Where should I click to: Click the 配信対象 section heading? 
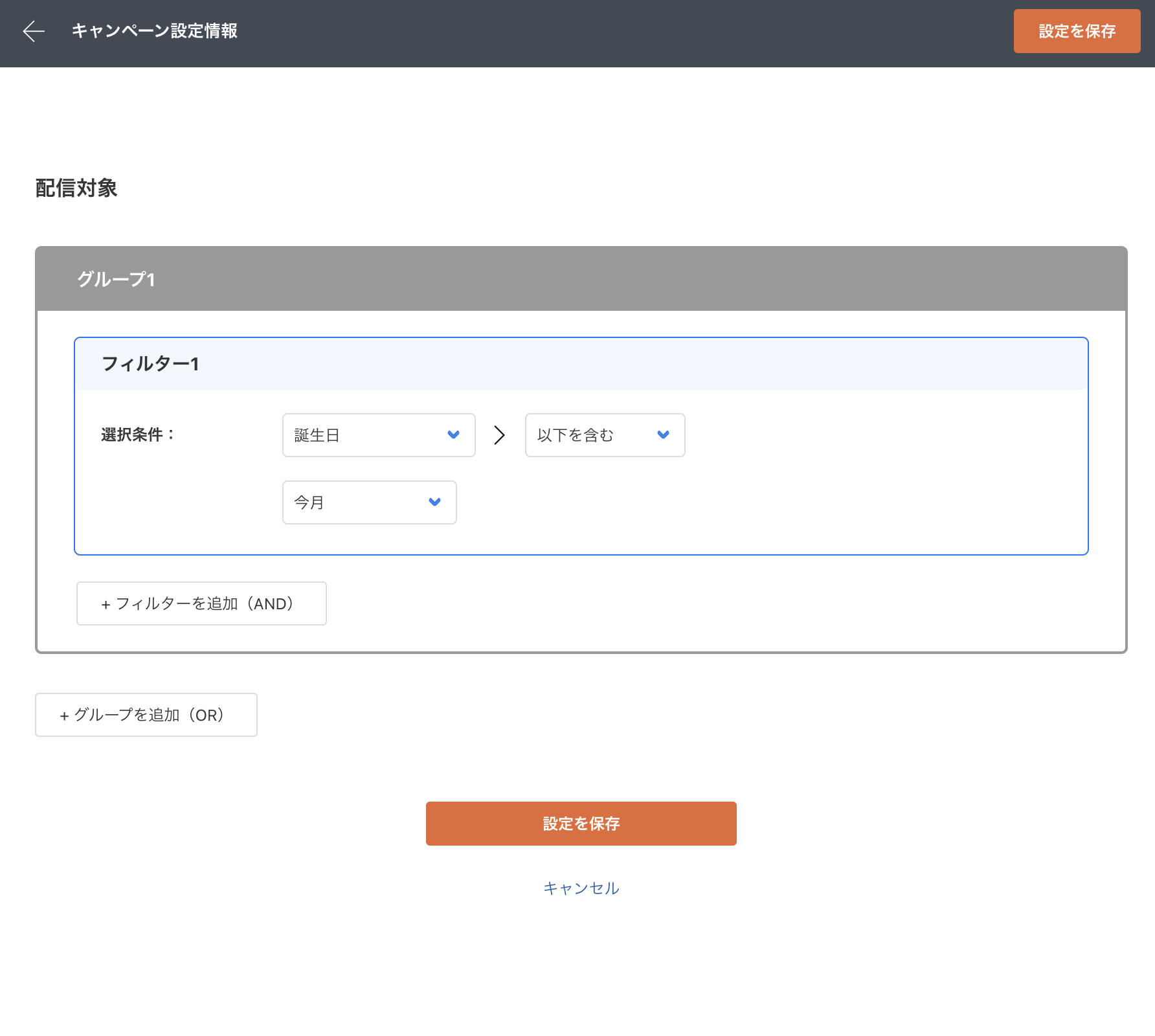click(76, 188)
